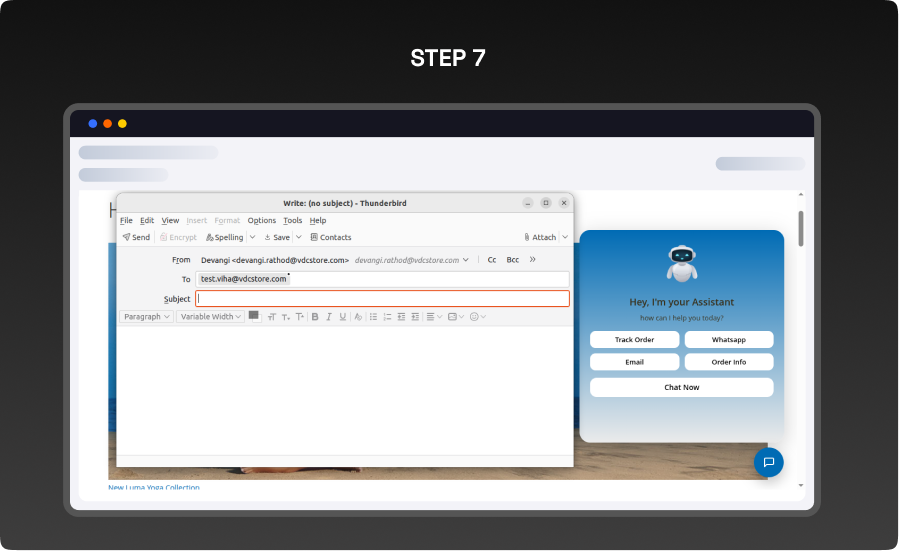
Task: Click the Subject input field
Action: pyautogui.click(x=382, y=299)
